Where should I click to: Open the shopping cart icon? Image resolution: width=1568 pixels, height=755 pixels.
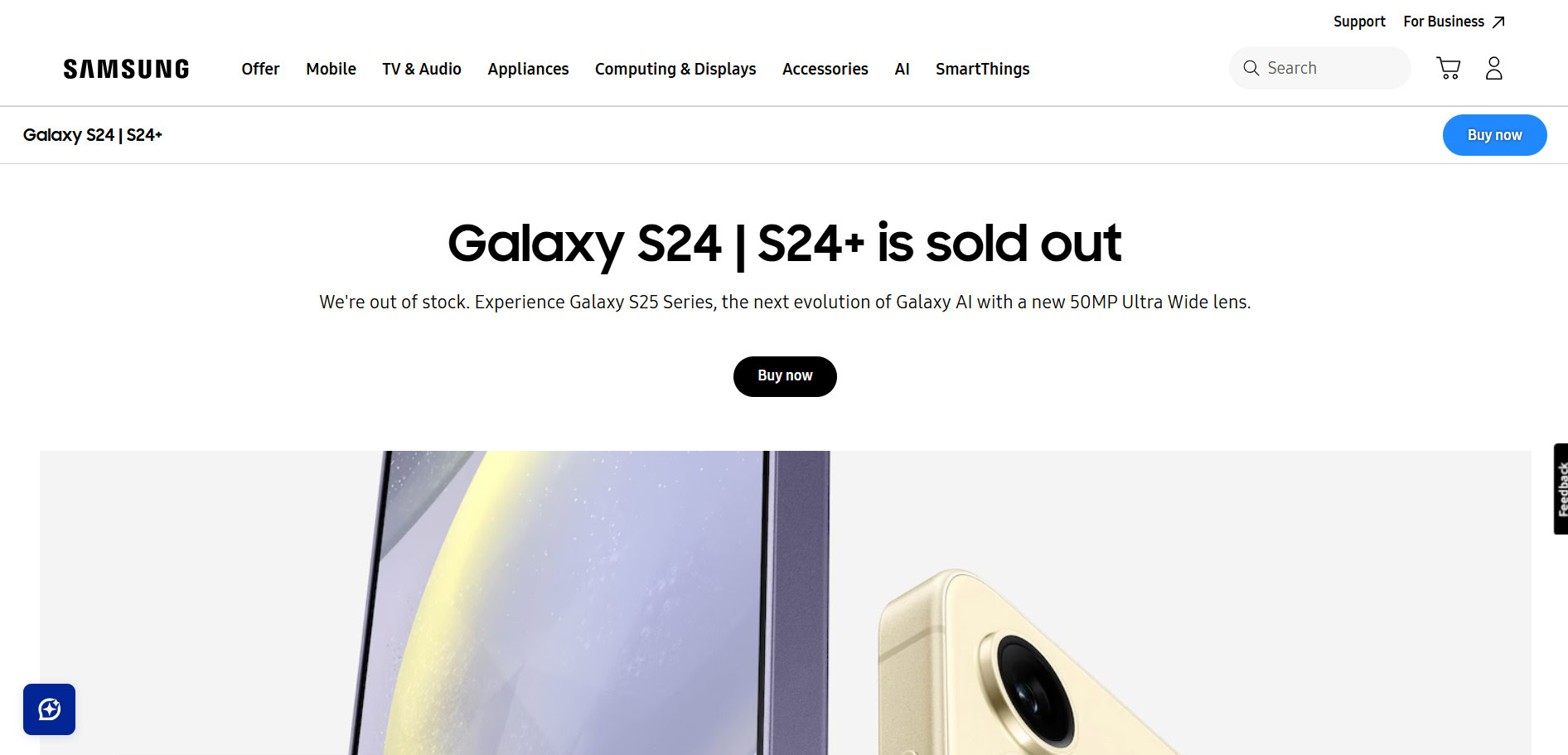tap(1448, 68)
